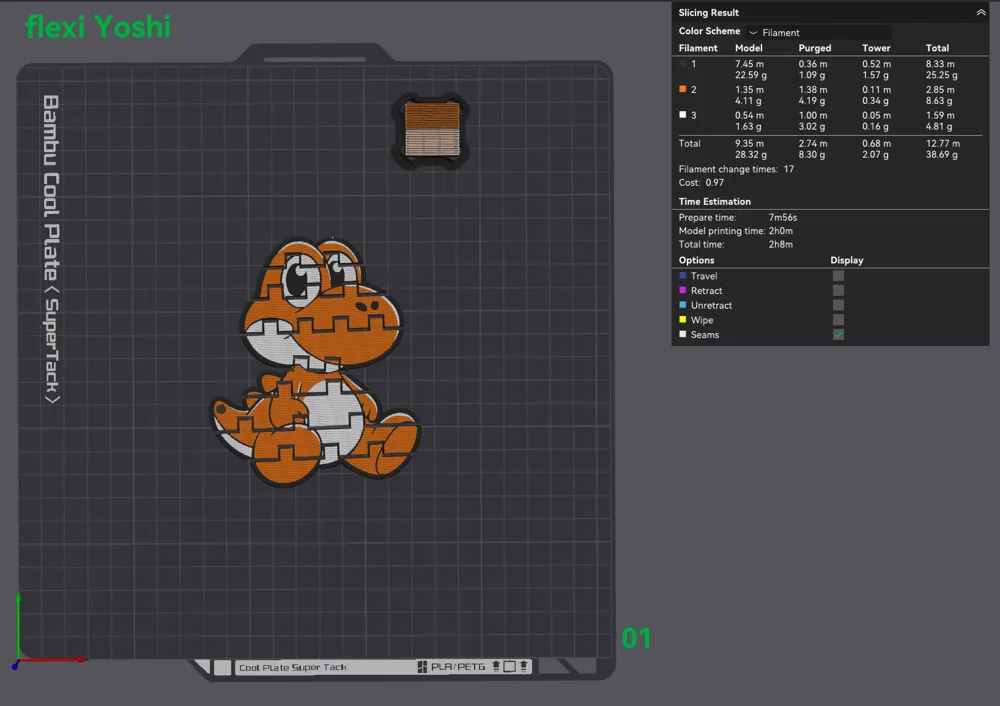Click filament 1 dark color swatch
This screenshot has height=706, width=1000.
(682, 64)
